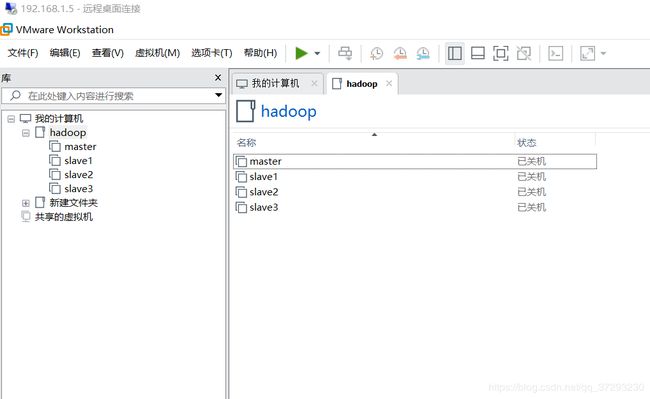Switch to the hadoop tab
The height and width of the screenshot is (399, 650).
click(361, 84)
